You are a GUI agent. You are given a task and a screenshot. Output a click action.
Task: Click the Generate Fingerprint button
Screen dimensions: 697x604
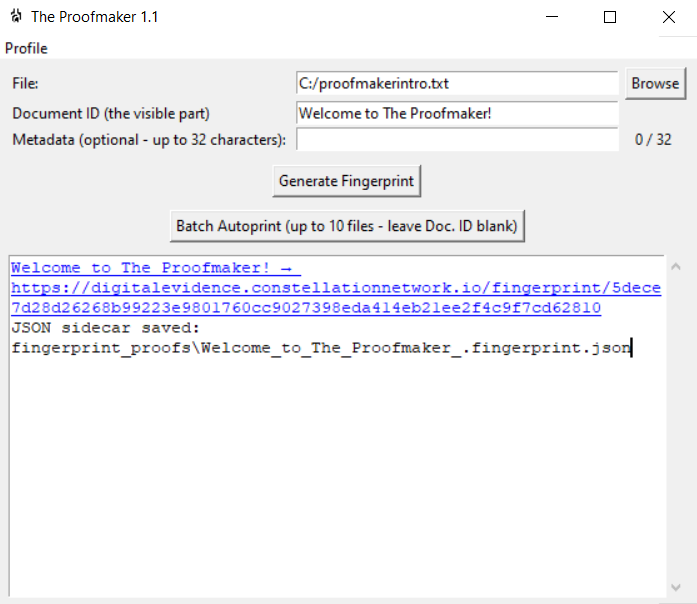pyautogui.click(x=346, y=181)
